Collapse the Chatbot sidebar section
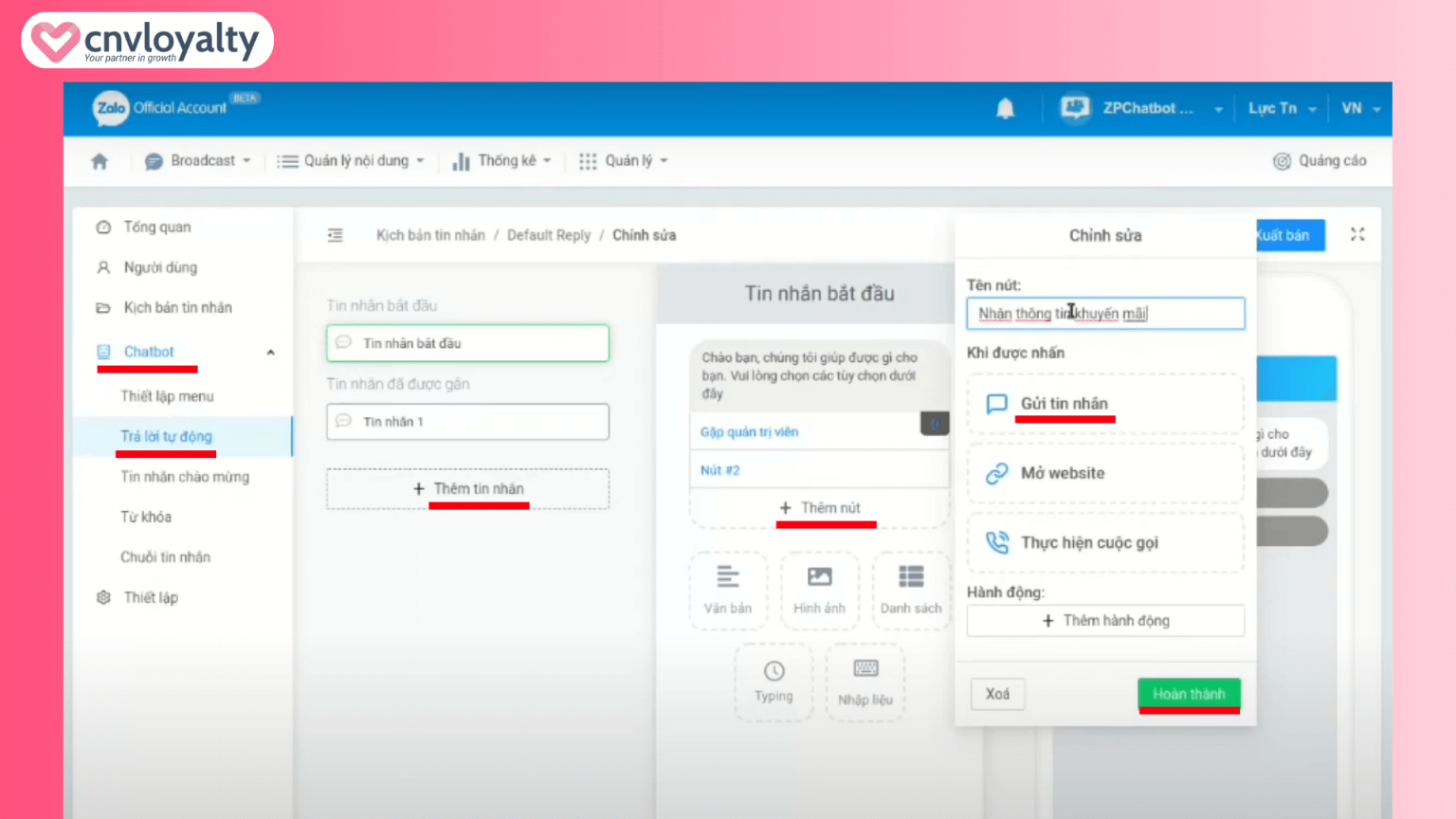 point(270,352)
